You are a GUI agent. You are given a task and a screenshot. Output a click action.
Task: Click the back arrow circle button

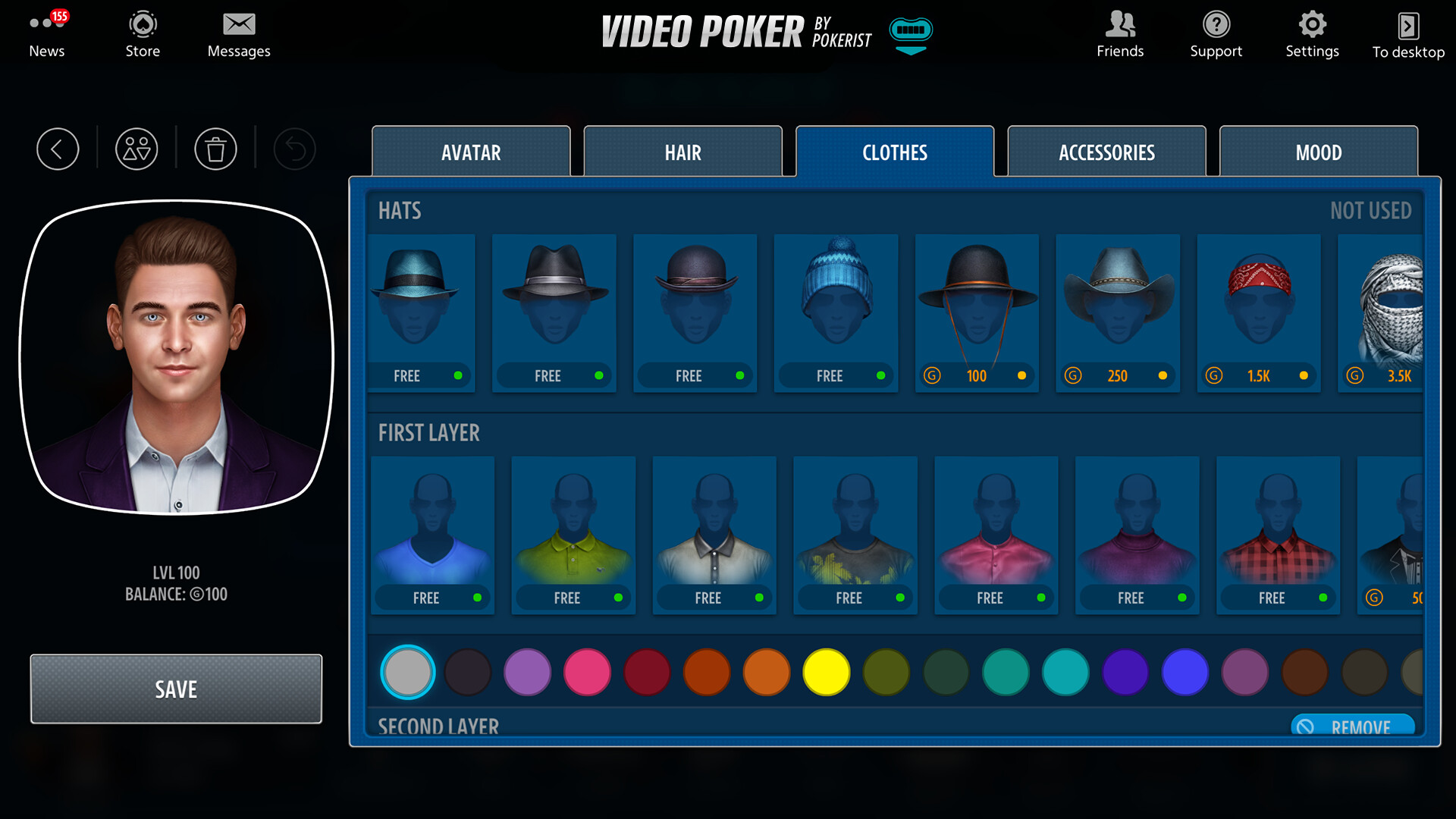point(58,149)
